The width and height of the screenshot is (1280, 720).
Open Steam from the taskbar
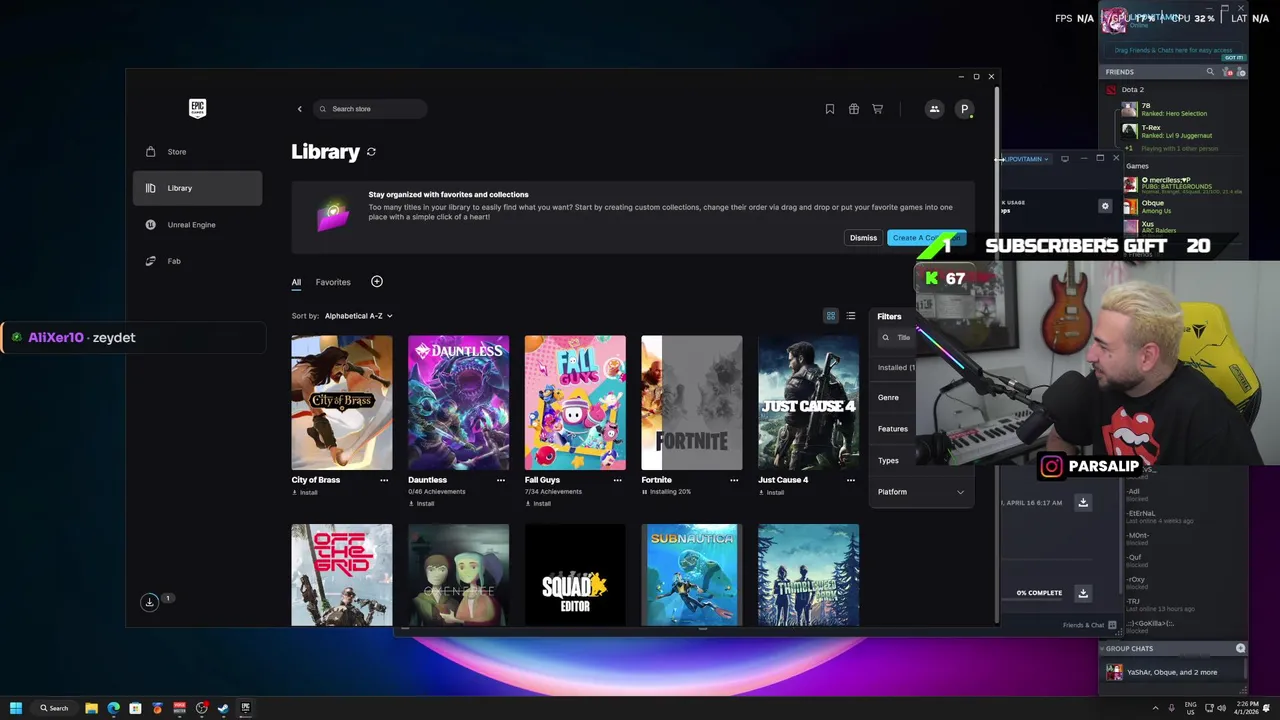[223, 708]
